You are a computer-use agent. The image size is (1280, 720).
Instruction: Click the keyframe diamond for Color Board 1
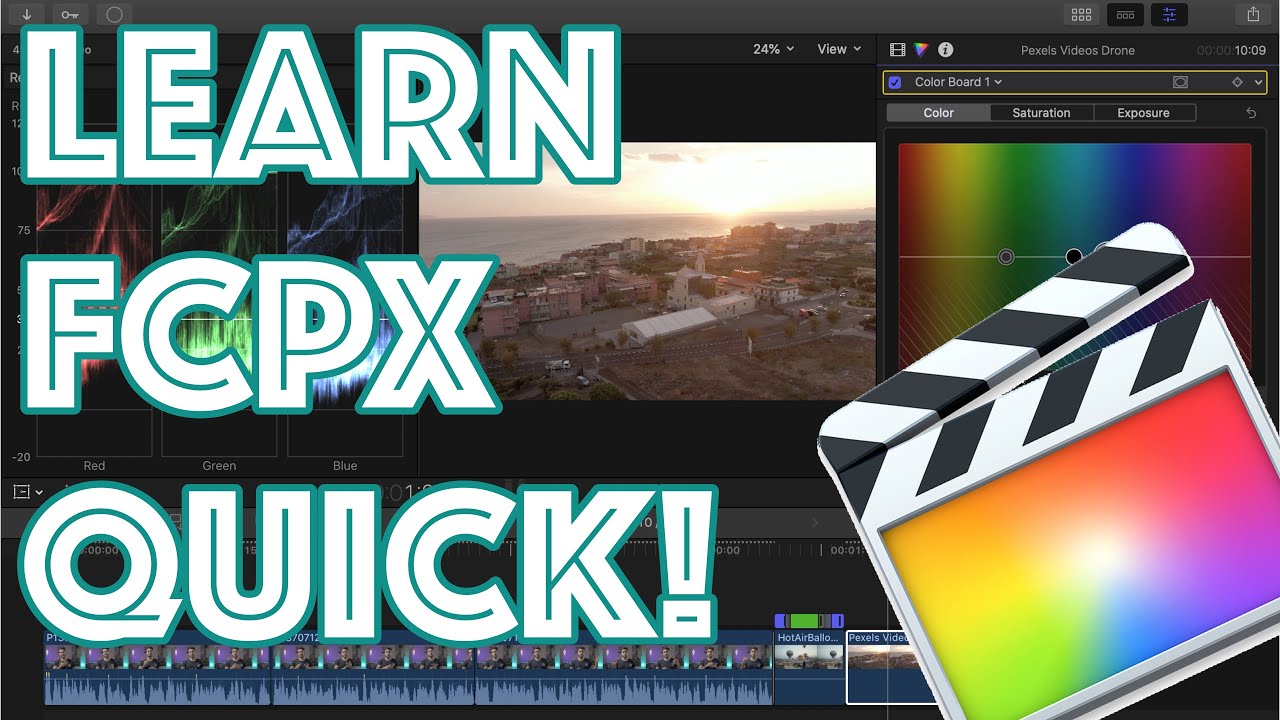pyautogui.click(x=1237, y=82)
